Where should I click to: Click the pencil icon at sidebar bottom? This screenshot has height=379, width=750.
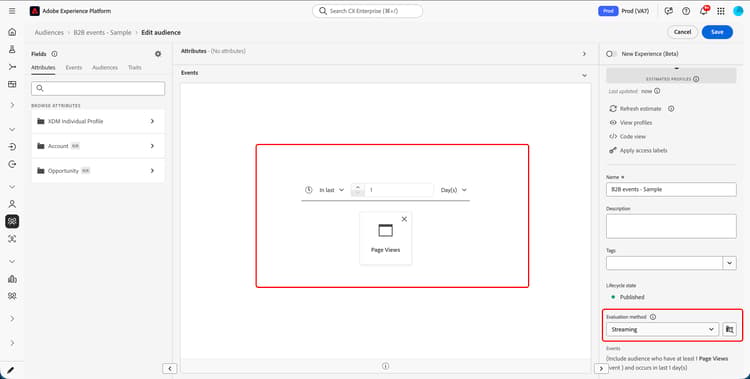[11, 370]
